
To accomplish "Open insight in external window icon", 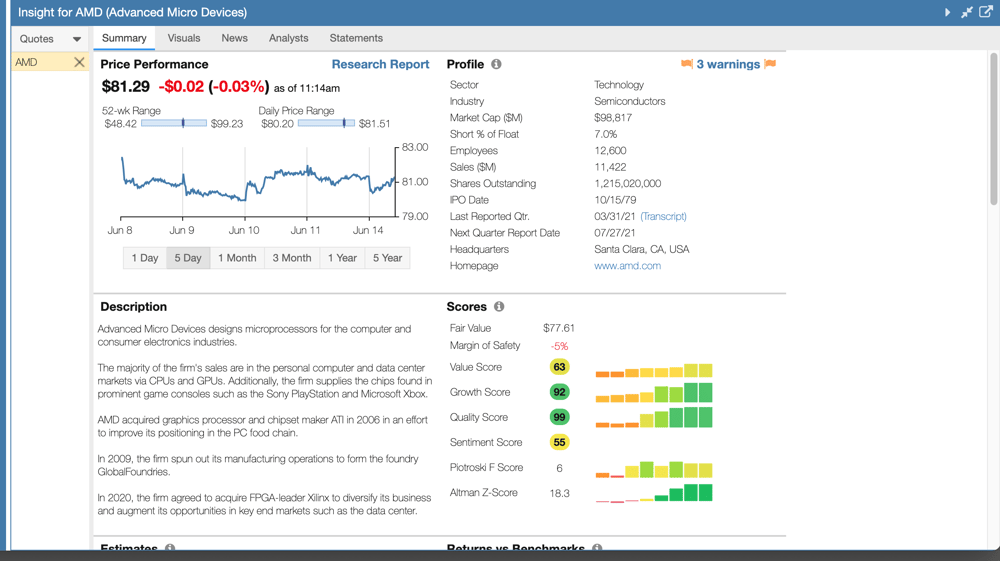I will pos(985,12).
